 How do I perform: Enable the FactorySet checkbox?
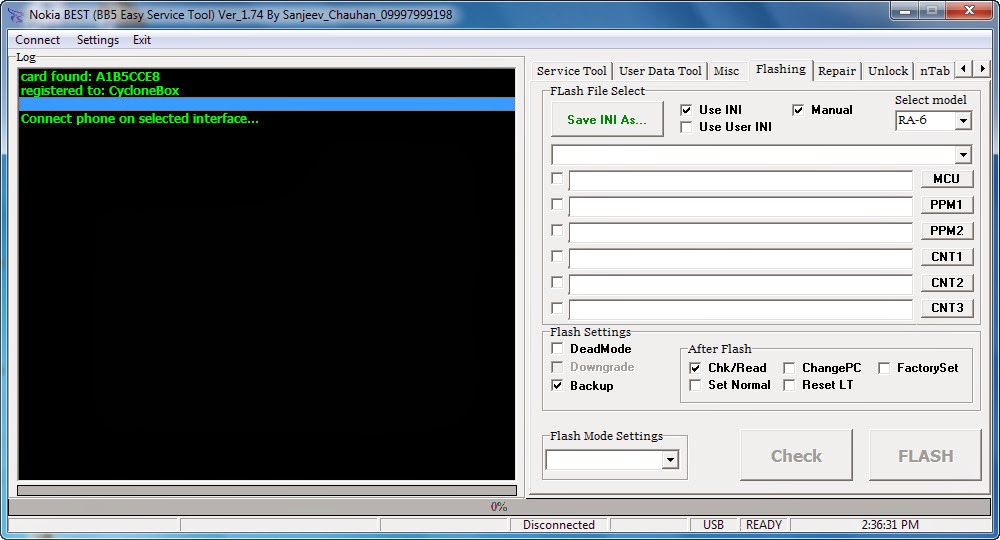884,368
